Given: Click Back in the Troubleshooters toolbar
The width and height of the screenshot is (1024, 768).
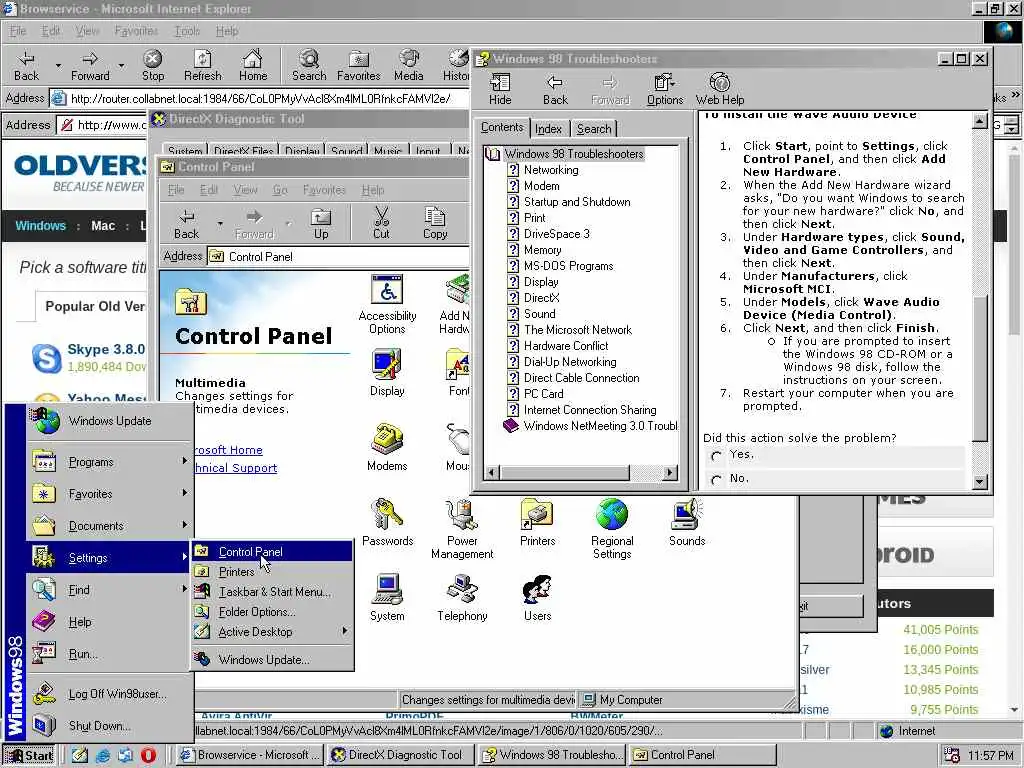Looking at the screenshot, I should click(555, 89).
